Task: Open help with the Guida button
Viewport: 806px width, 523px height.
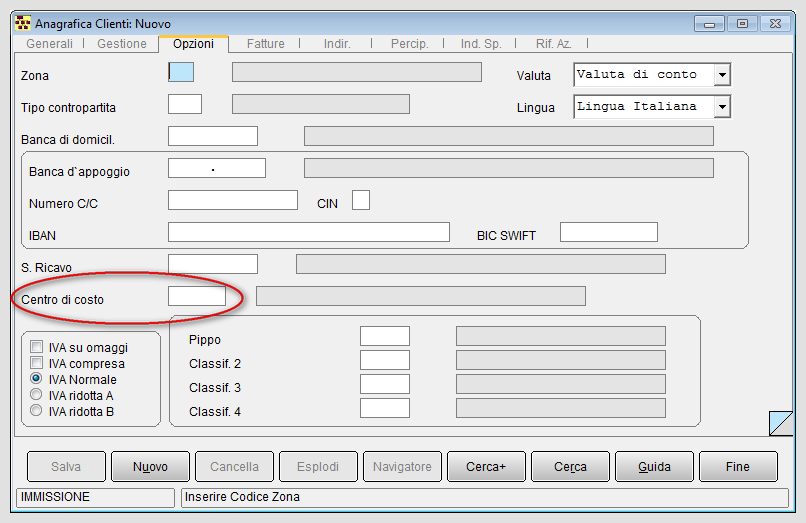Action: click(x=654, y=466)
